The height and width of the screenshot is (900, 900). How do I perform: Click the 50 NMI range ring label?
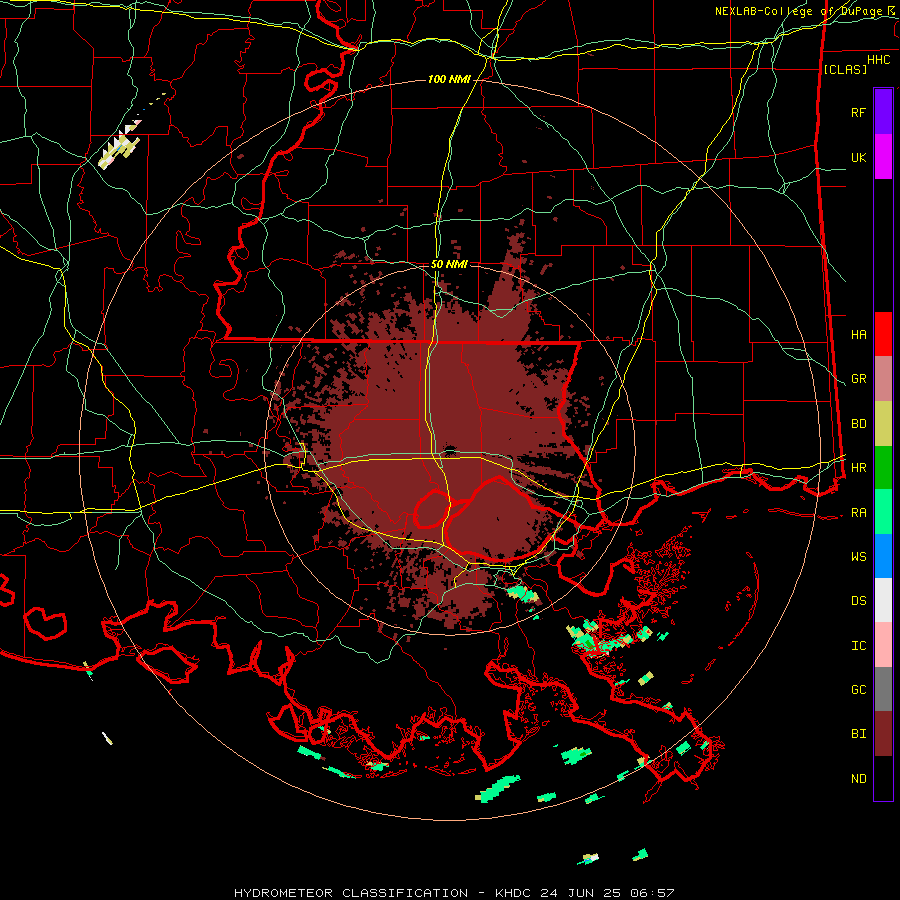[x=449, y=264]
